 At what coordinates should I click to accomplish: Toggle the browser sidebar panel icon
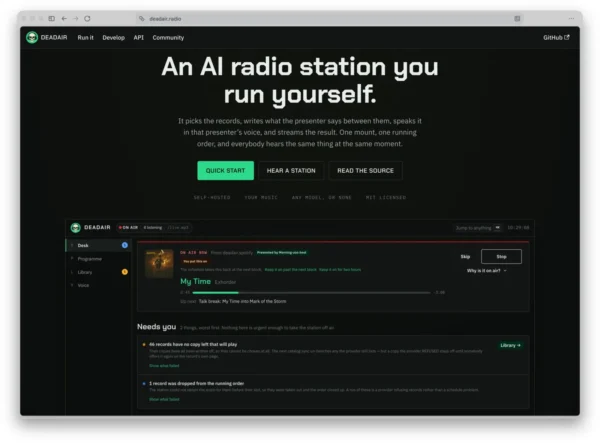tap(52, 18)
